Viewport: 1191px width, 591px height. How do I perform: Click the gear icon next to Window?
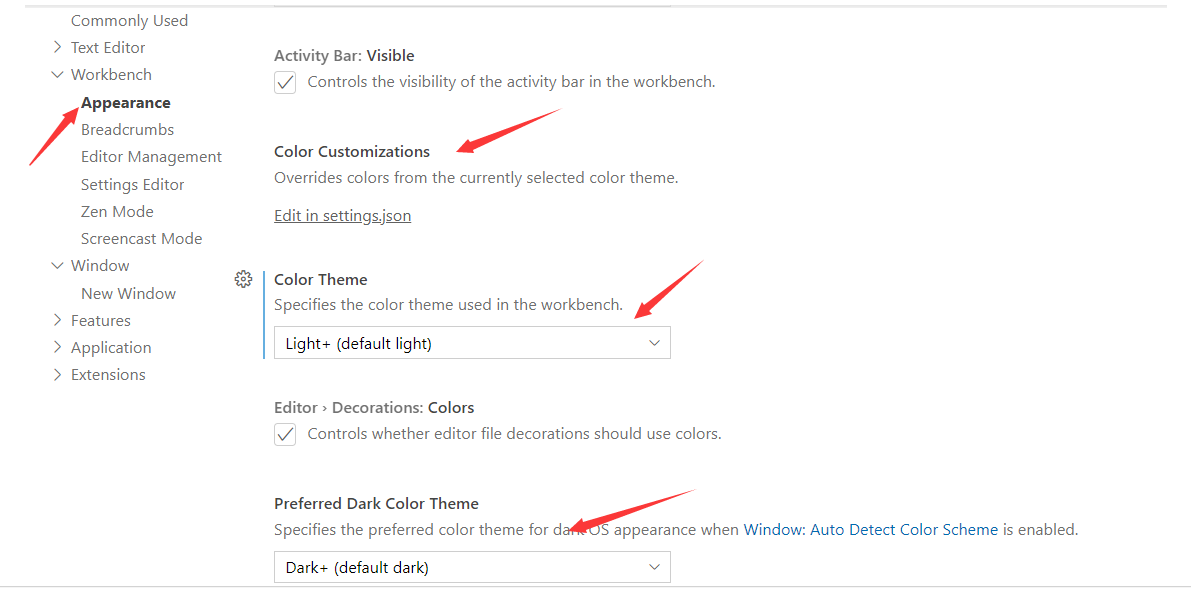(x=243, y=279)
